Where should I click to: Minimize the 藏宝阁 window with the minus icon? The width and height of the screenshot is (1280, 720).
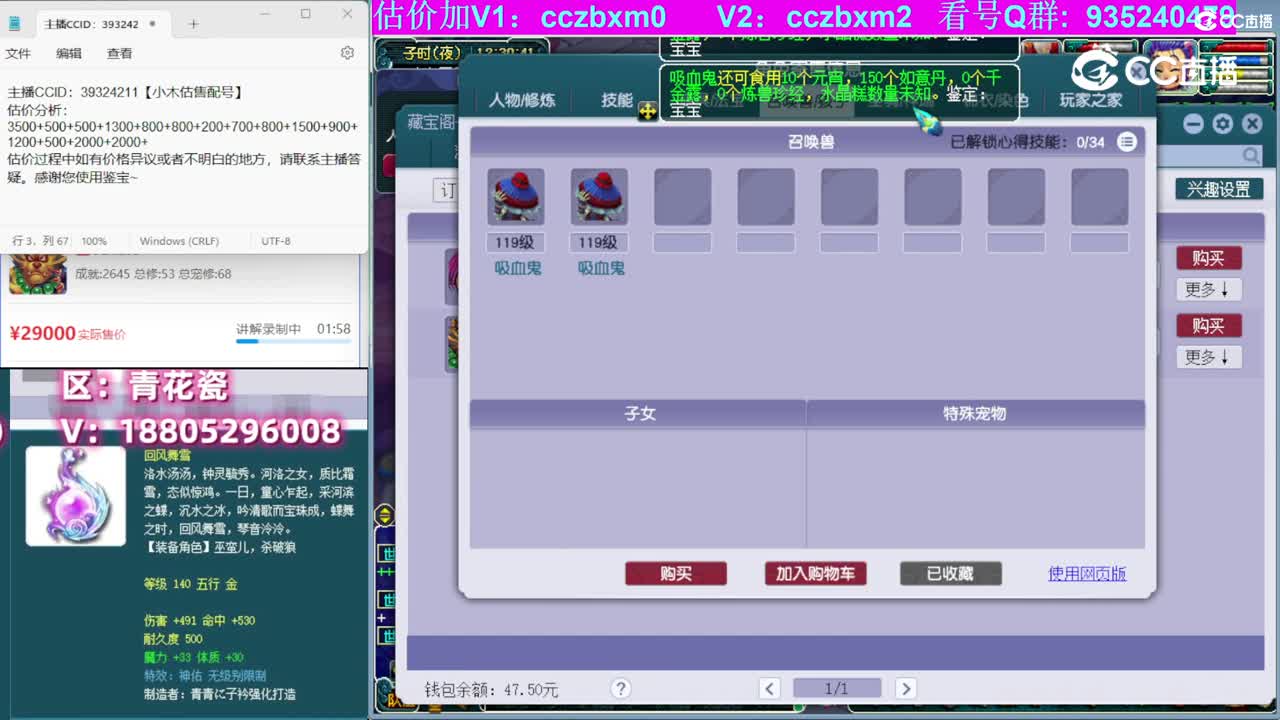tap(1193, 124)
